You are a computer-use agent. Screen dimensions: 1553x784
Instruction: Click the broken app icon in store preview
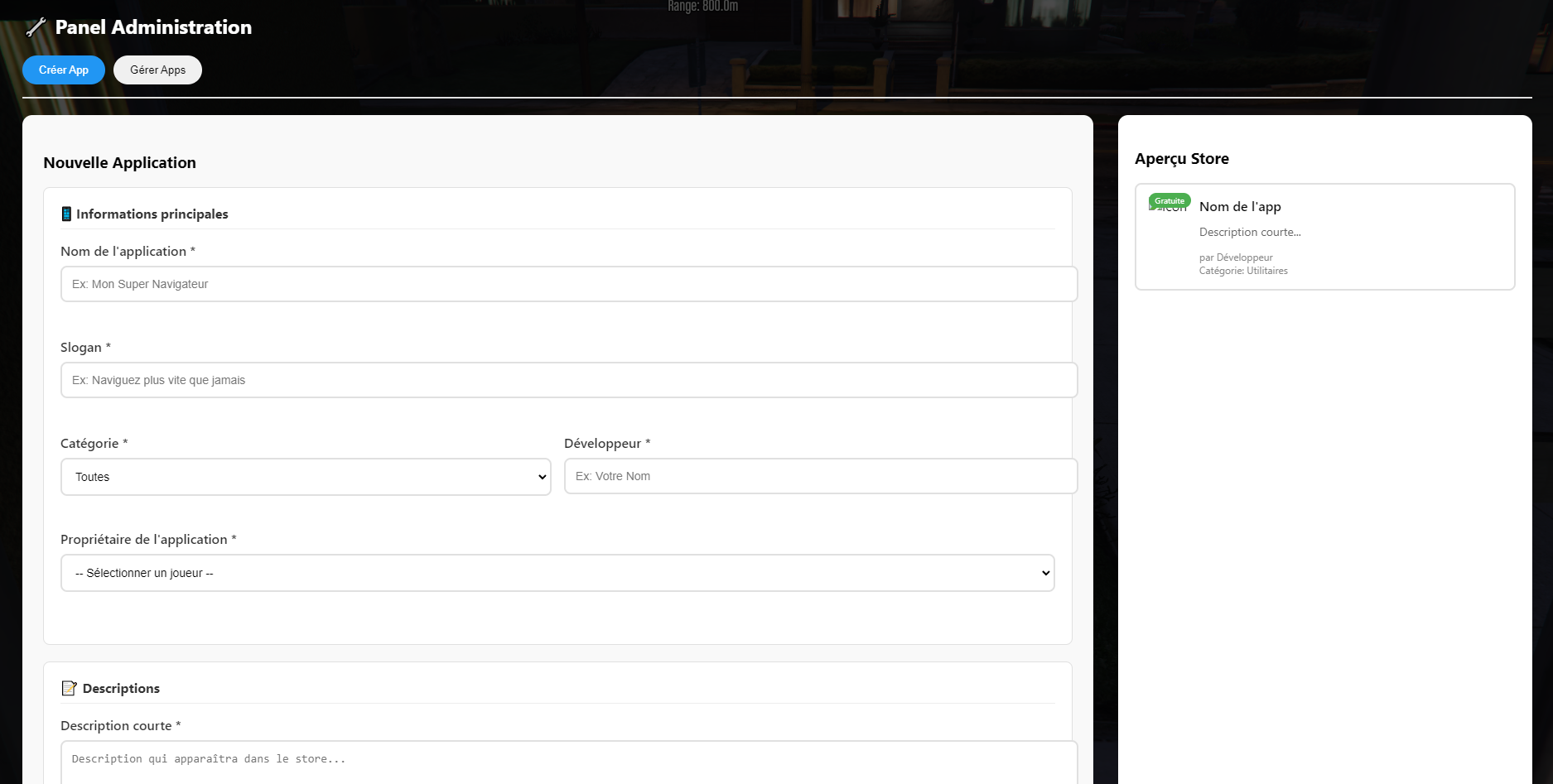(x=1168, y=209)
